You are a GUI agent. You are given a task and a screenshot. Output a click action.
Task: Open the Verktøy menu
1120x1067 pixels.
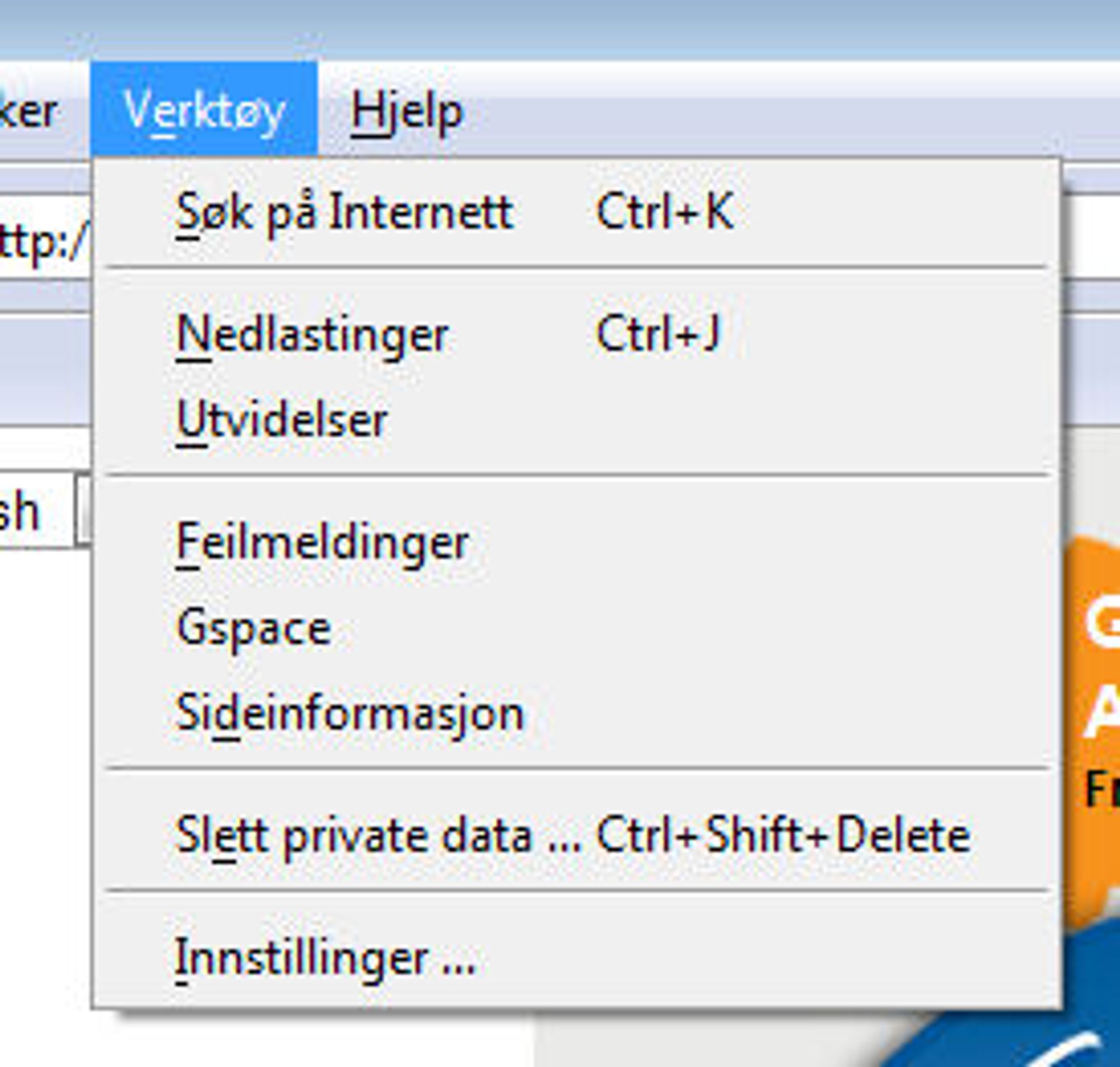203,109
